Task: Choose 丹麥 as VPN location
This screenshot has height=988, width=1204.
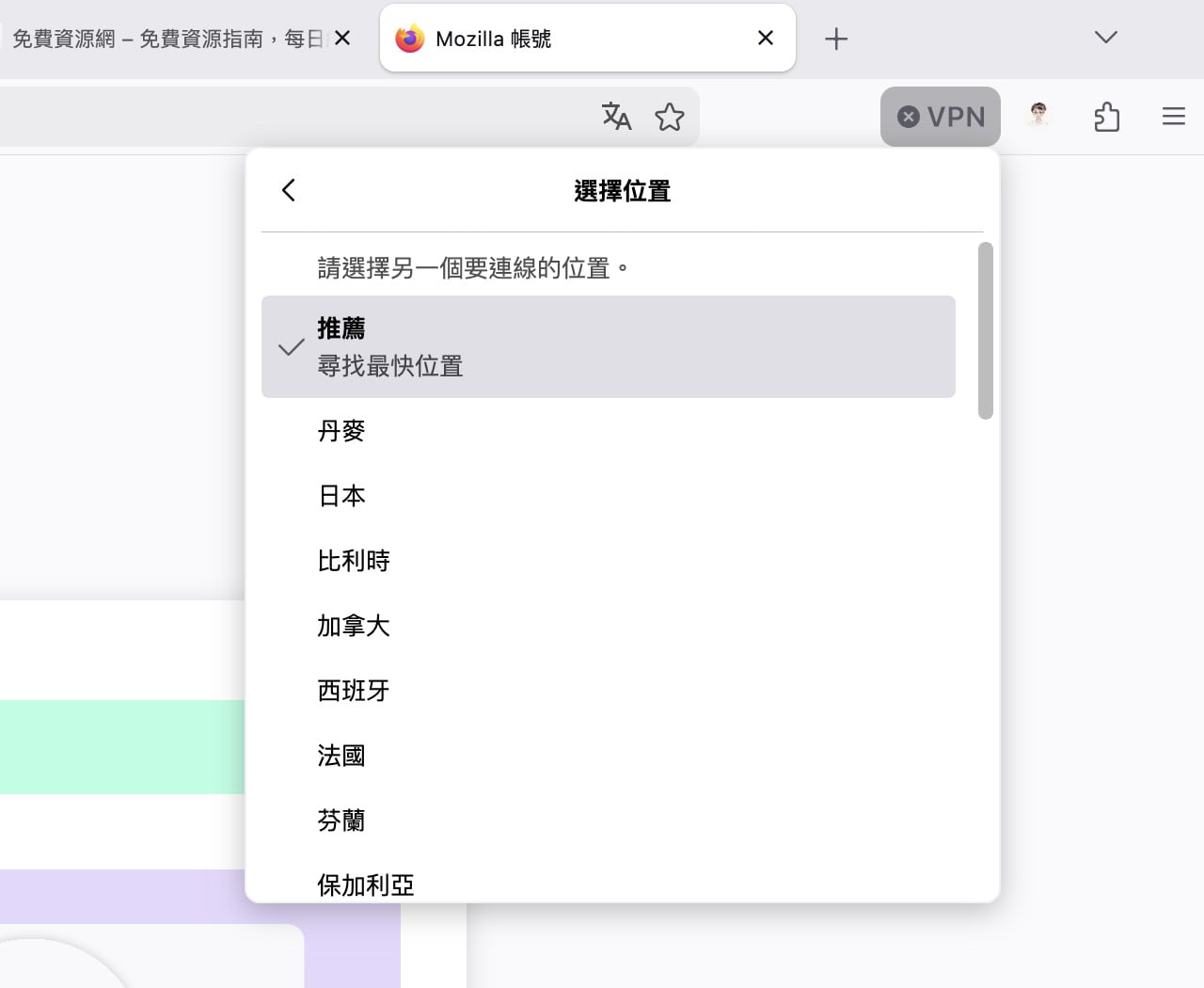Action: pos(609,431)
